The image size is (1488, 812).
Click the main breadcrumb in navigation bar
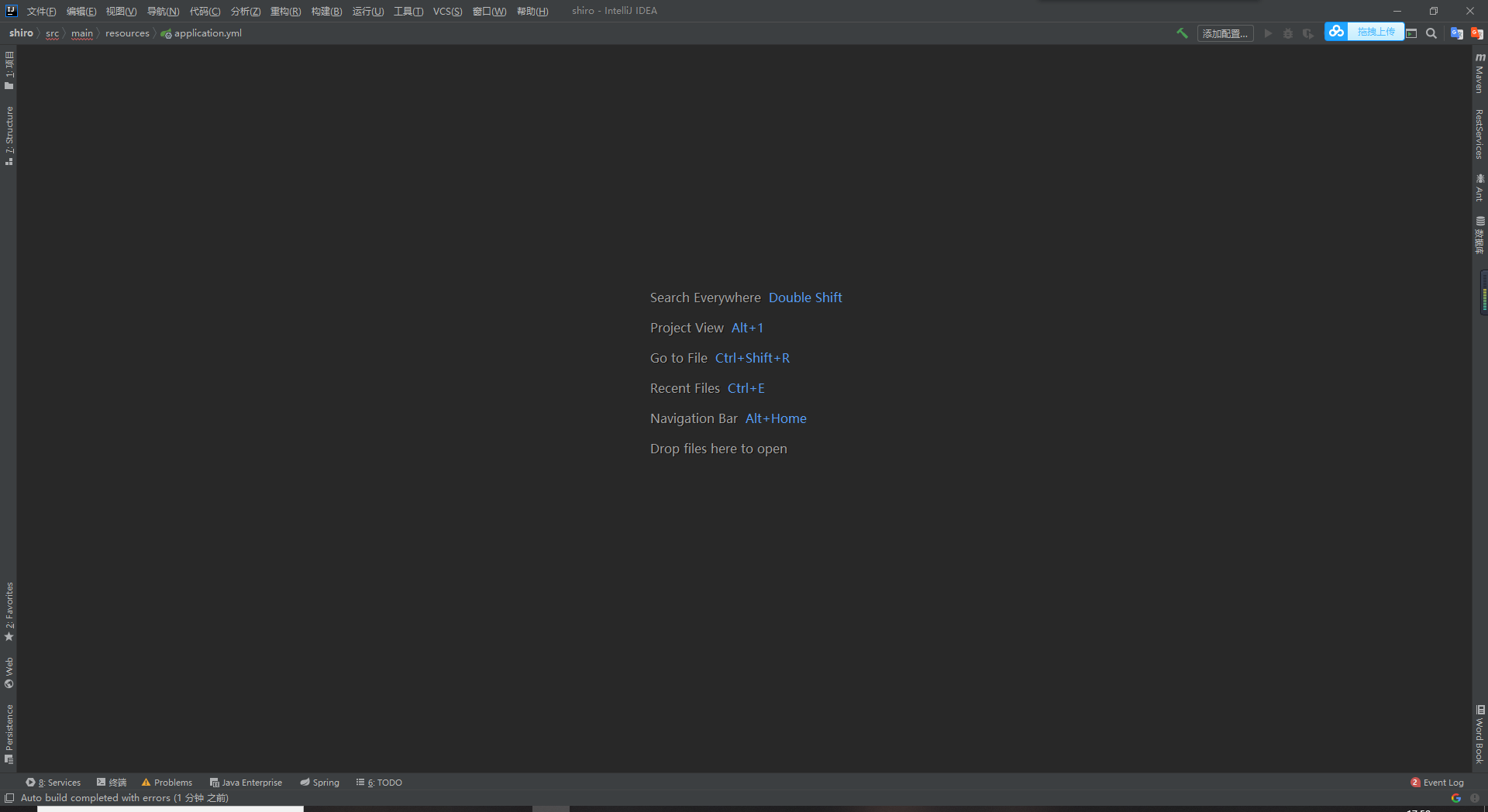[82, 33]
